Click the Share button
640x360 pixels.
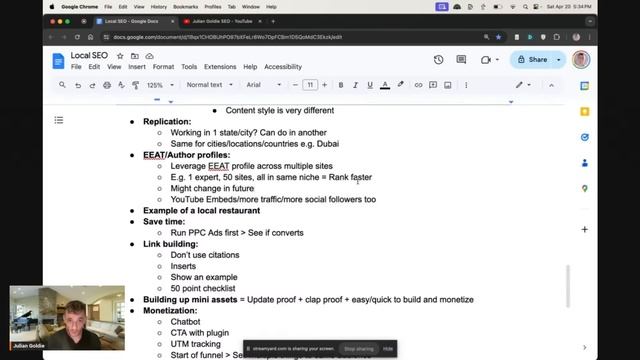pos(532,60)
